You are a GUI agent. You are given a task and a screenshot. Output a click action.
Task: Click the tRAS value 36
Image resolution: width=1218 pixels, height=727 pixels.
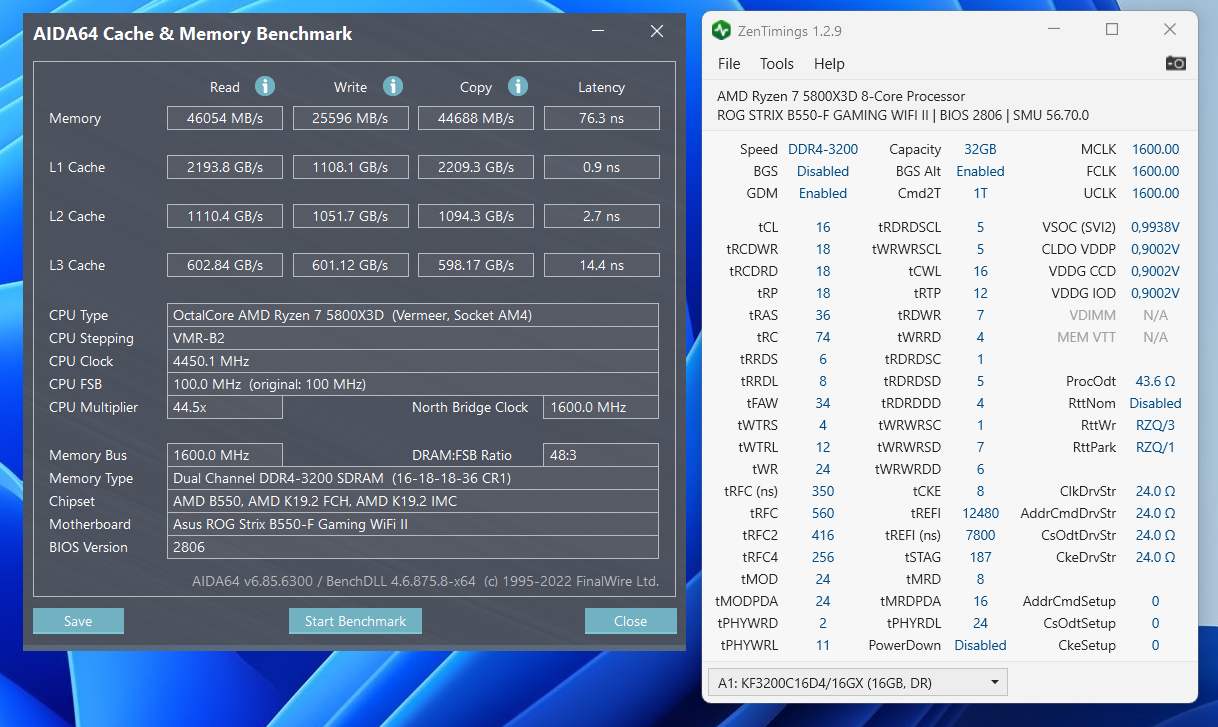tap(823, 315)
